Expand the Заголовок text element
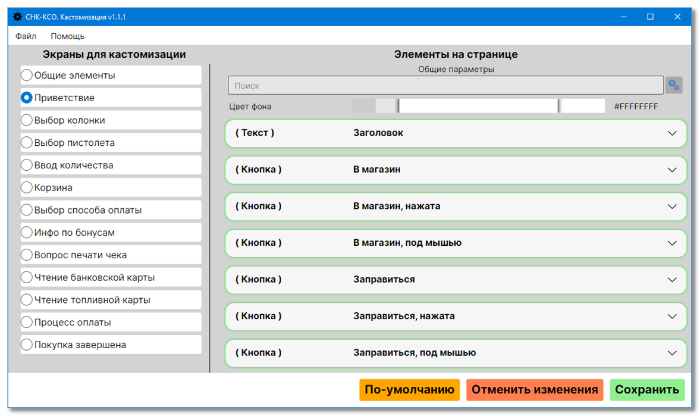The image size is (700, 416). pos(672,133)
